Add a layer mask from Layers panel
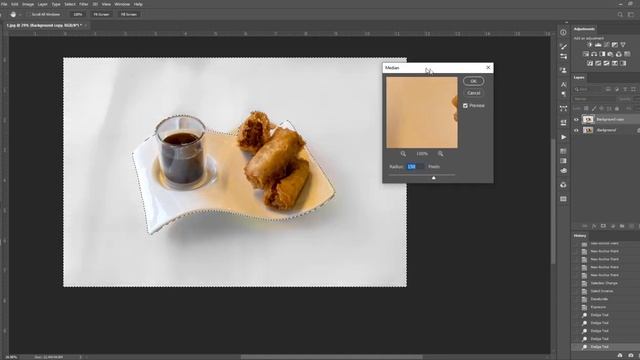The width and height of the screenshot is (640, 360). pos(603,226)
